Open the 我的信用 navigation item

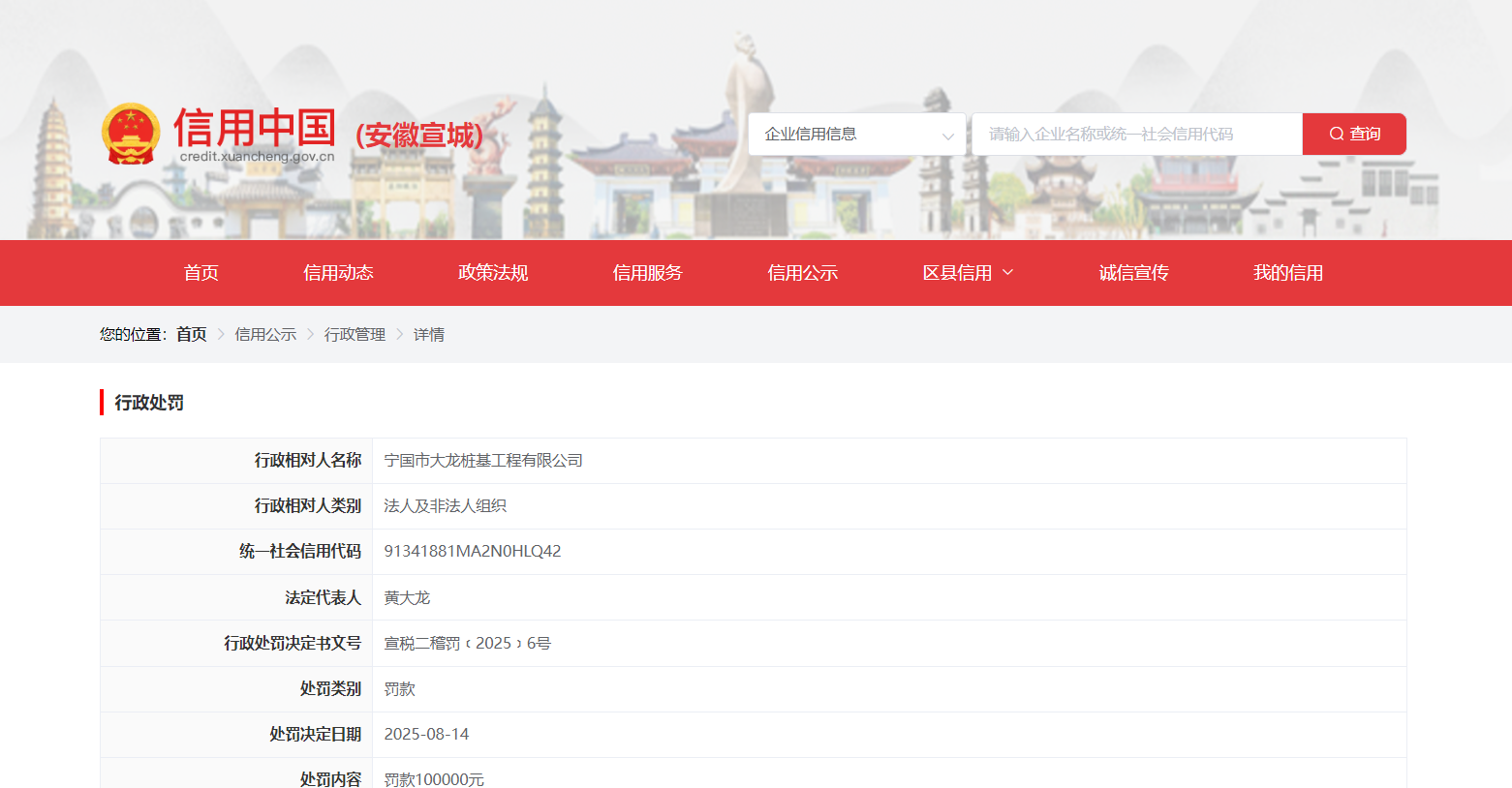1288,273
